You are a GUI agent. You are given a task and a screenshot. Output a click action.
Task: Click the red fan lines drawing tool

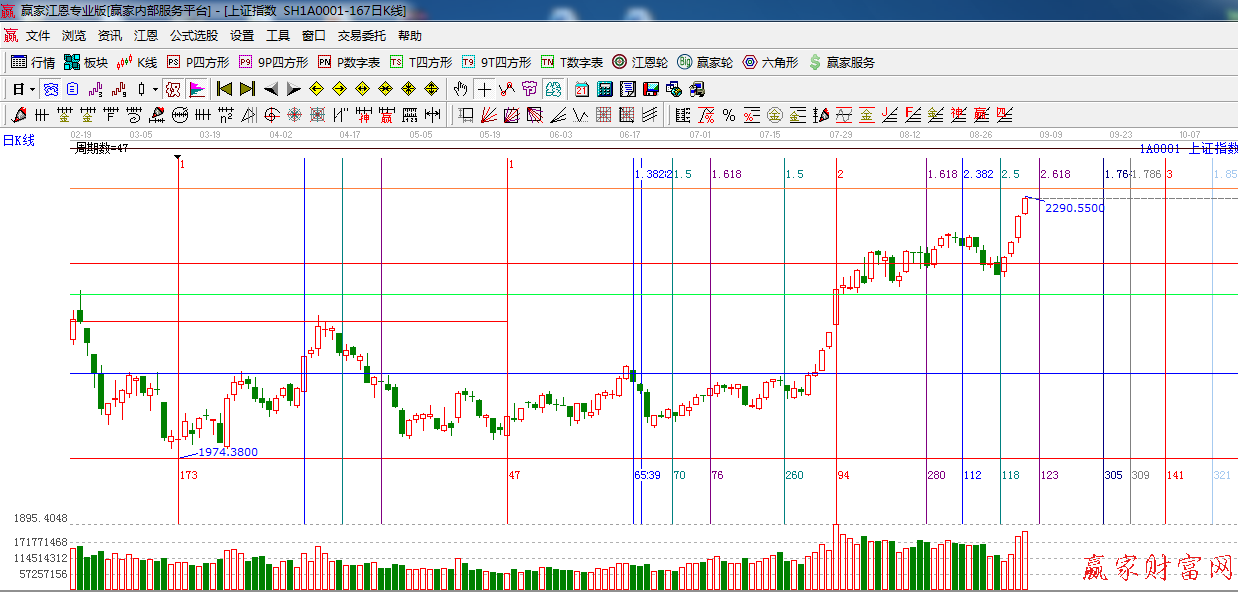click(489, 115)
